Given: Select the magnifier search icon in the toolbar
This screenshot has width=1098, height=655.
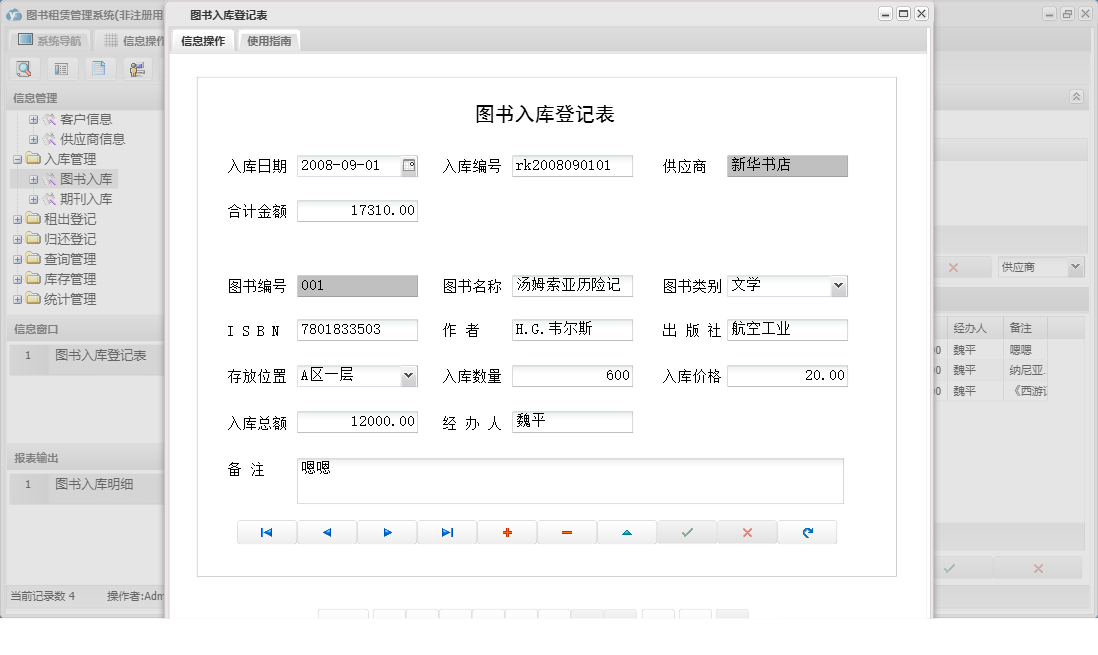Looking at the screenshot, I should coord(23,68).
